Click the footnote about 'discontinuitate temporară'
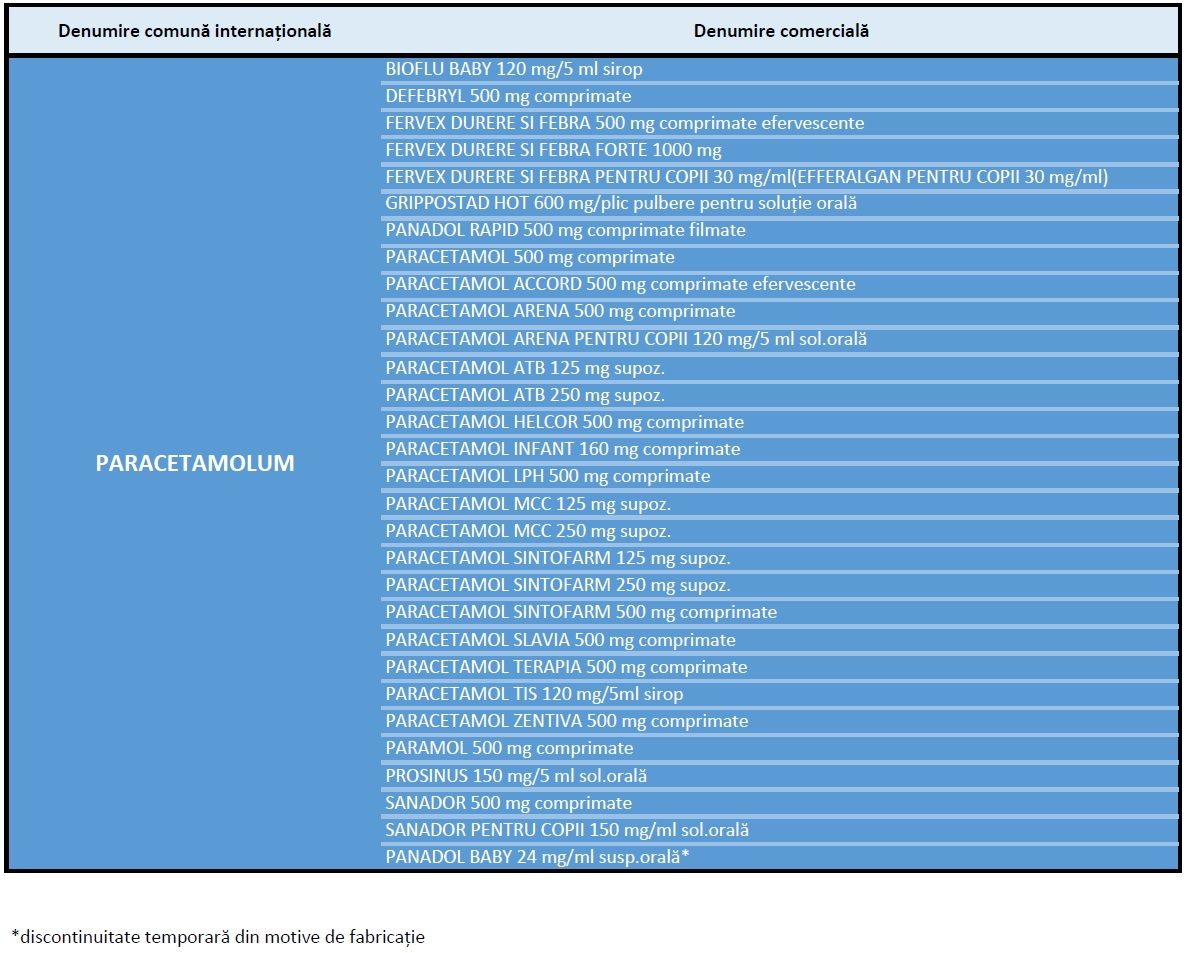The image size is (1196, 953). [218, 937]
